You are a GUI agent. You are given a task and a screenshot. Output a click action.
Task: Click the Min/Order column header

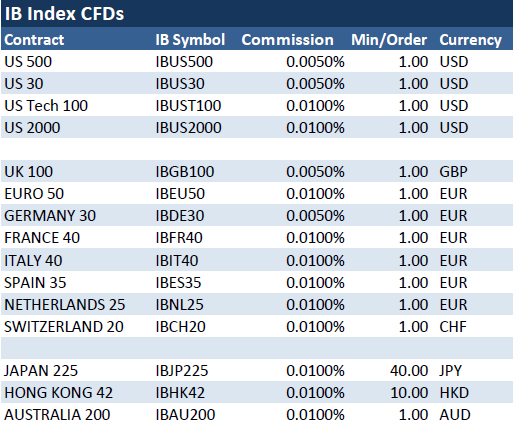coord(389,40)
